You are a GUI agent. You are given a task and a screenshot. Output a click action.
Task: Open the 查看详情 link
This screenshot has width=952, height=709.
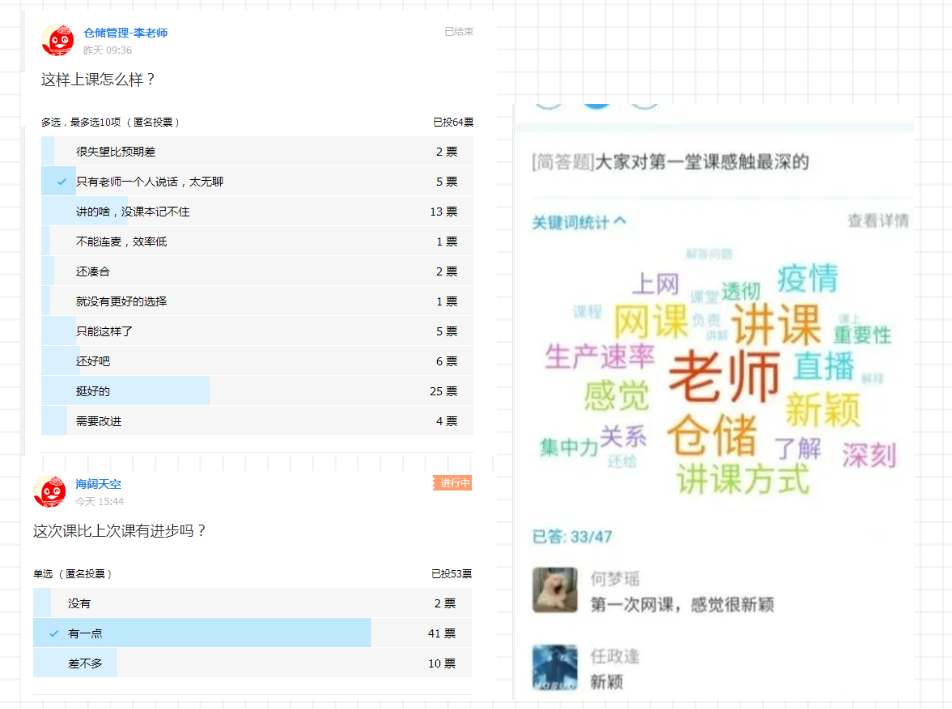point(877,221)
